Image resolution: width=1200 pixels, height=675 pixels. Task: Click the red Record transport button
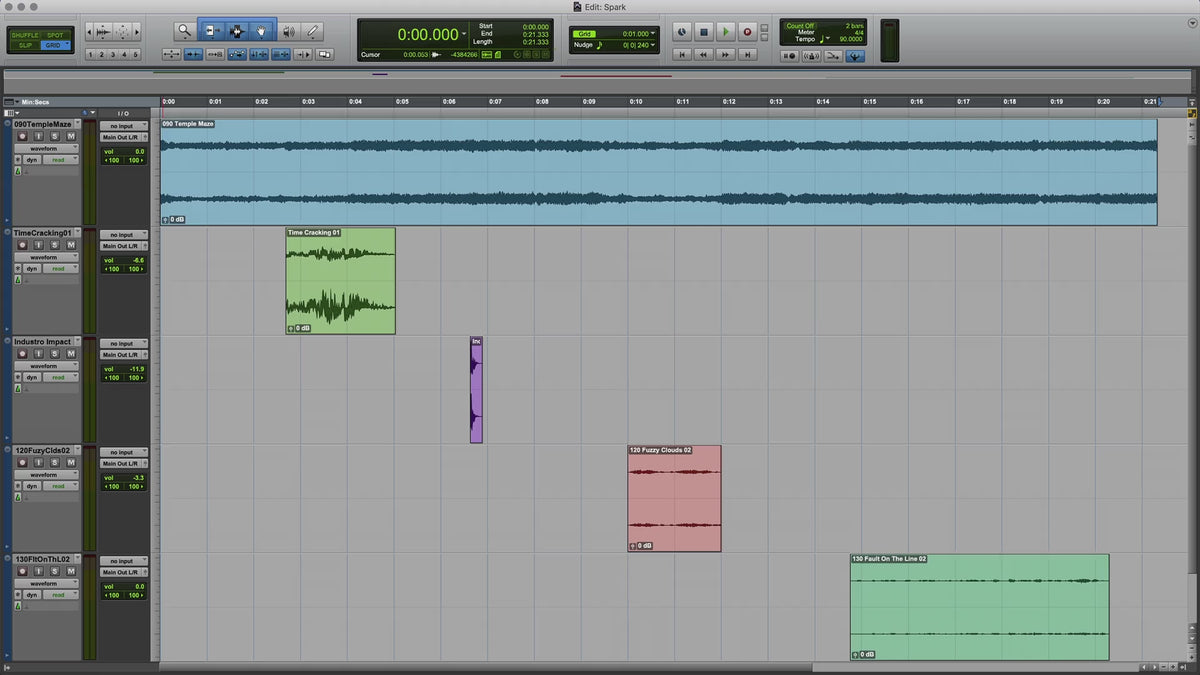[747, 32]
